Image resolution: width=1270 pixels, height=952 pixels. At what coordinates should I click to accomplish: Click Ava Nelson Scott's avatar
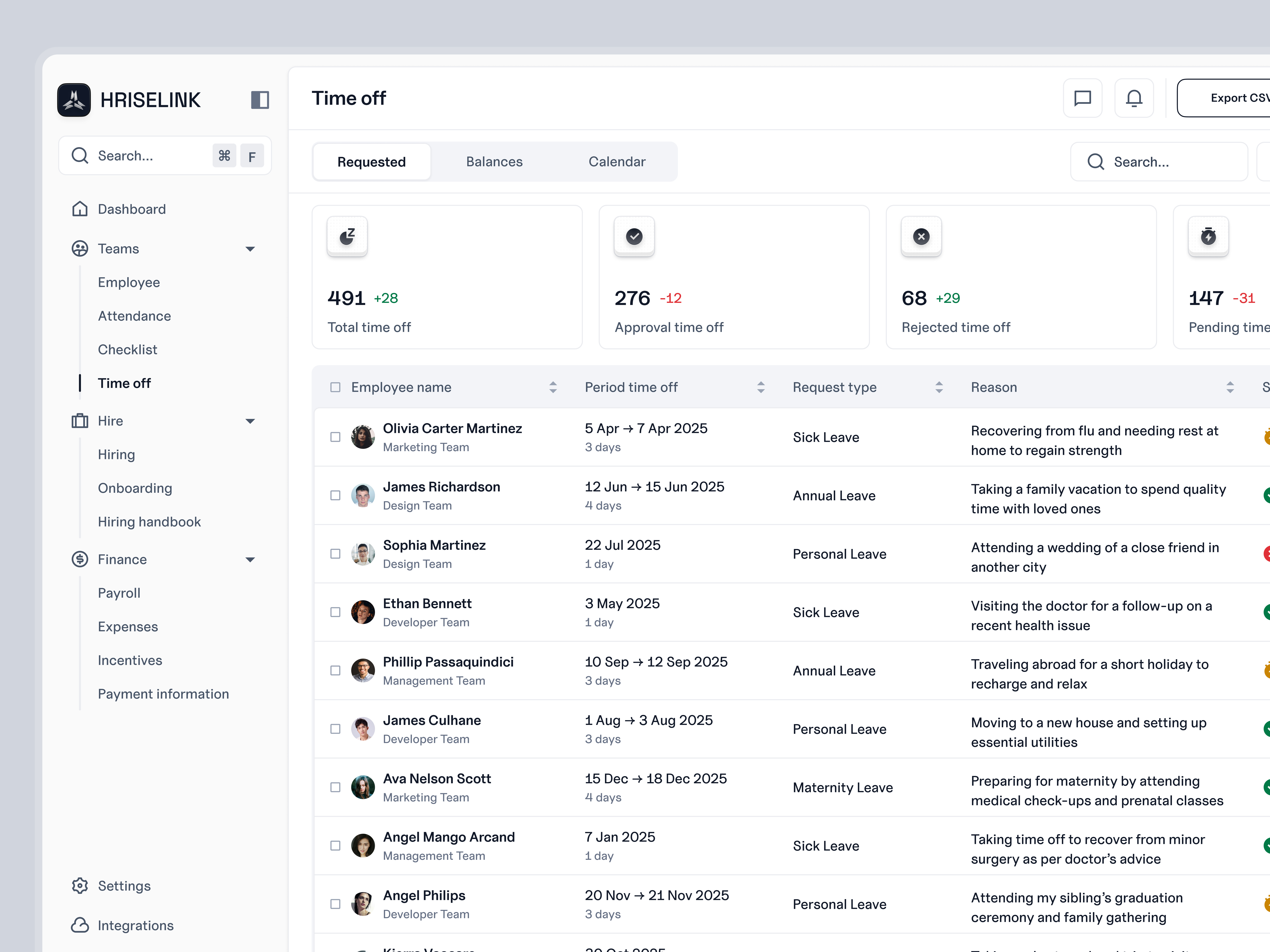363,787
